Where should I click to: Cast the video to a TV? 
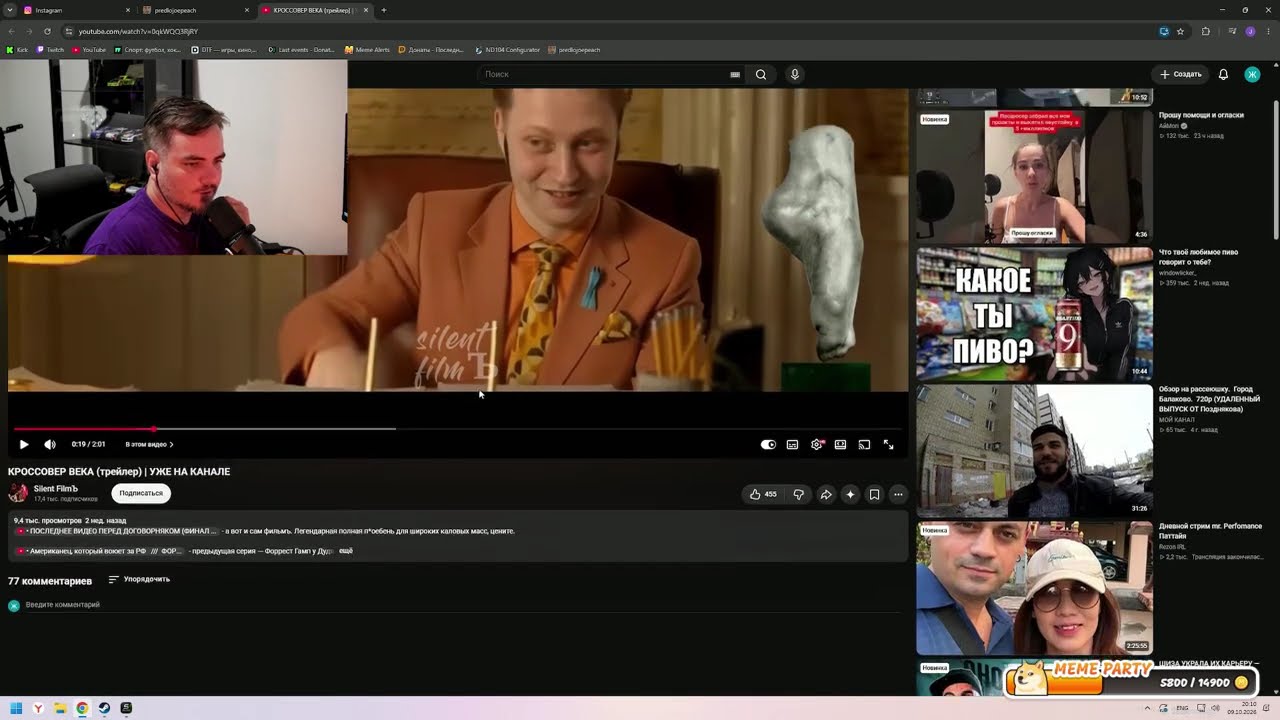pyautogui.click(x=864, y=444)
